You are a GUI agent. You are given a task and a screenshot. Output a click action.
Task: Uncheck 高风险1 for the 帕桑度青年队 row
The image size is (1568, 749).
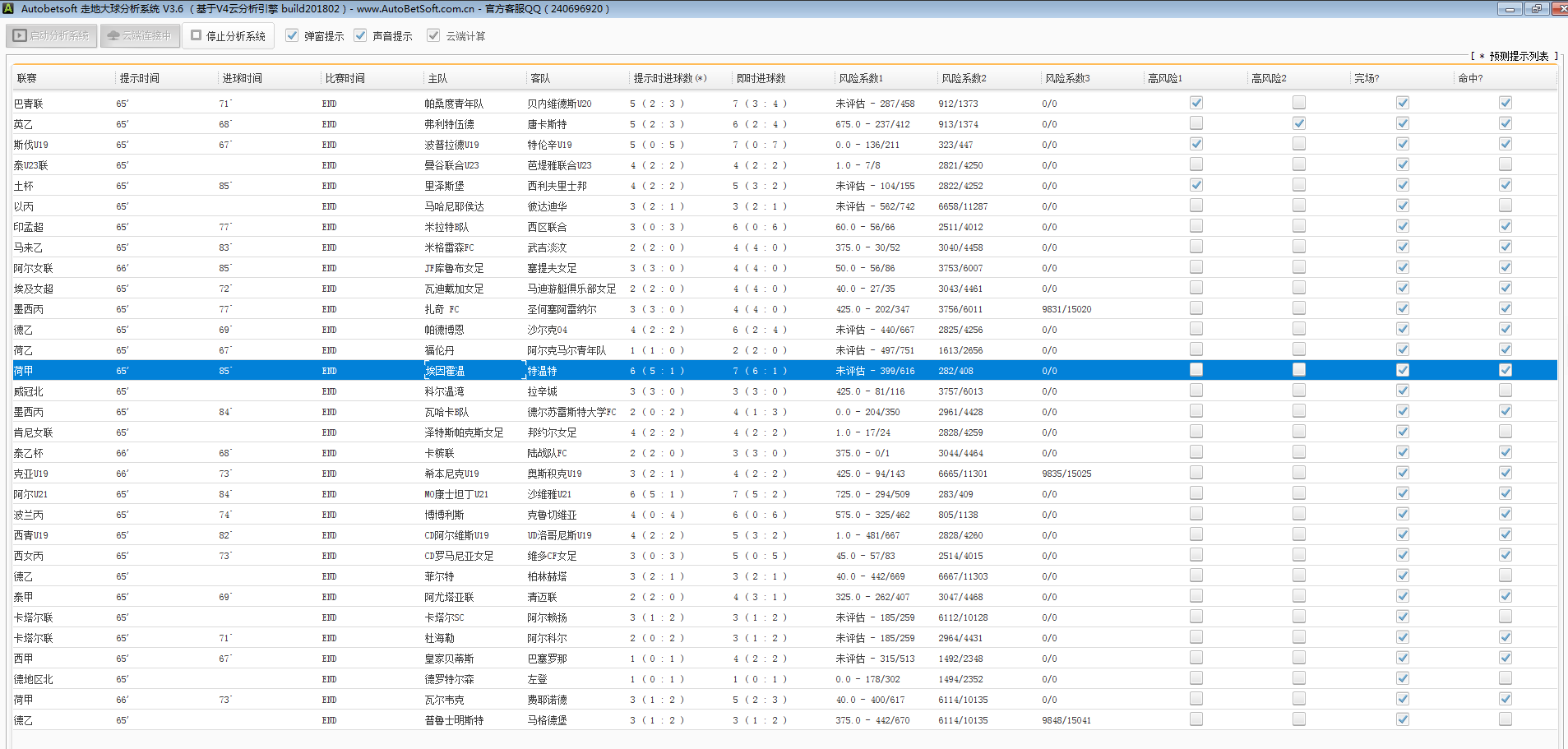pos(1196,103)
